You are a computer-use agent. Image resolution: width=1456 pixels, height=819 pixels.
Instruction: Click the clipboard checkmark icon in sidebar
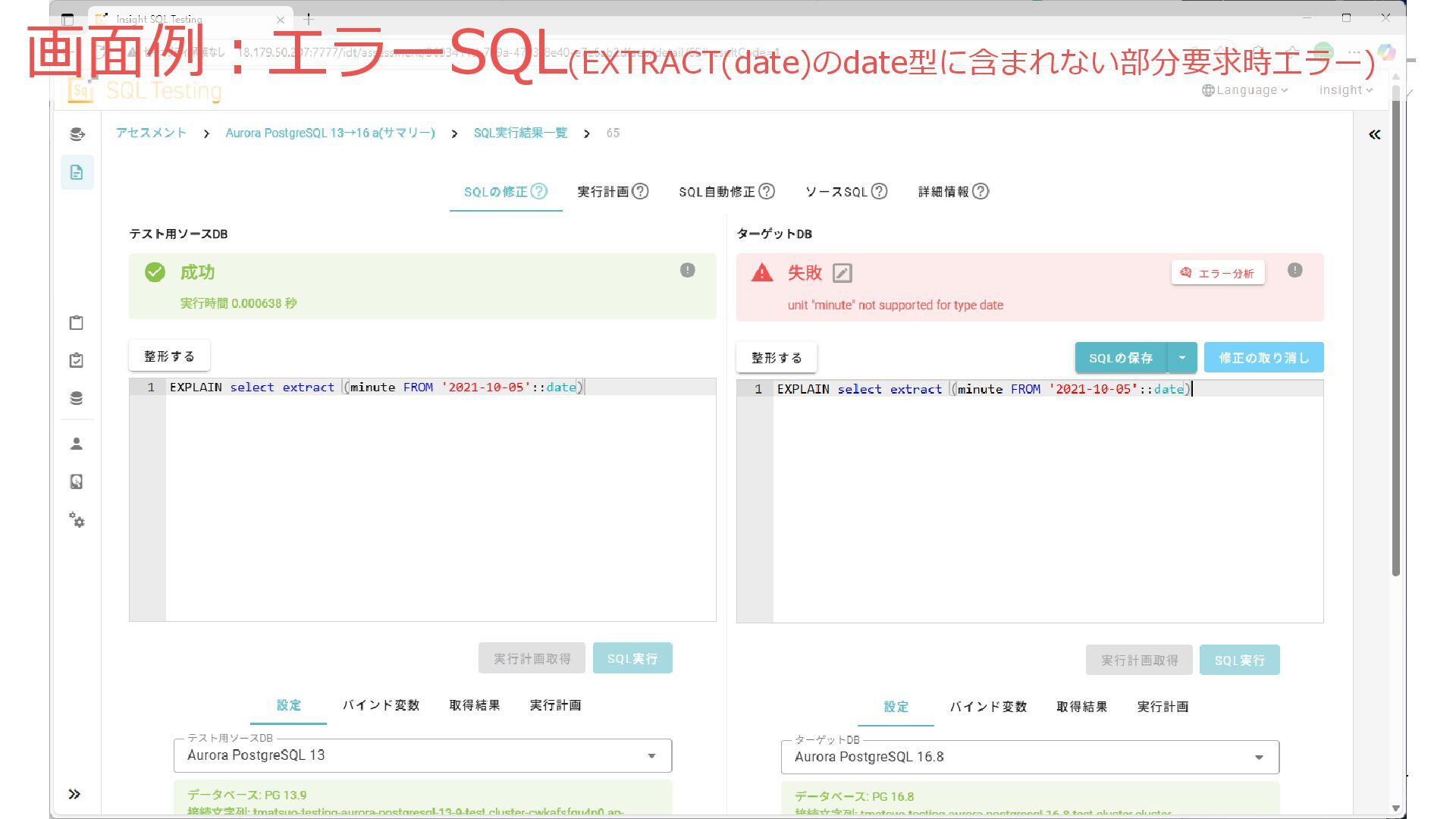click(x=77, y=360)
